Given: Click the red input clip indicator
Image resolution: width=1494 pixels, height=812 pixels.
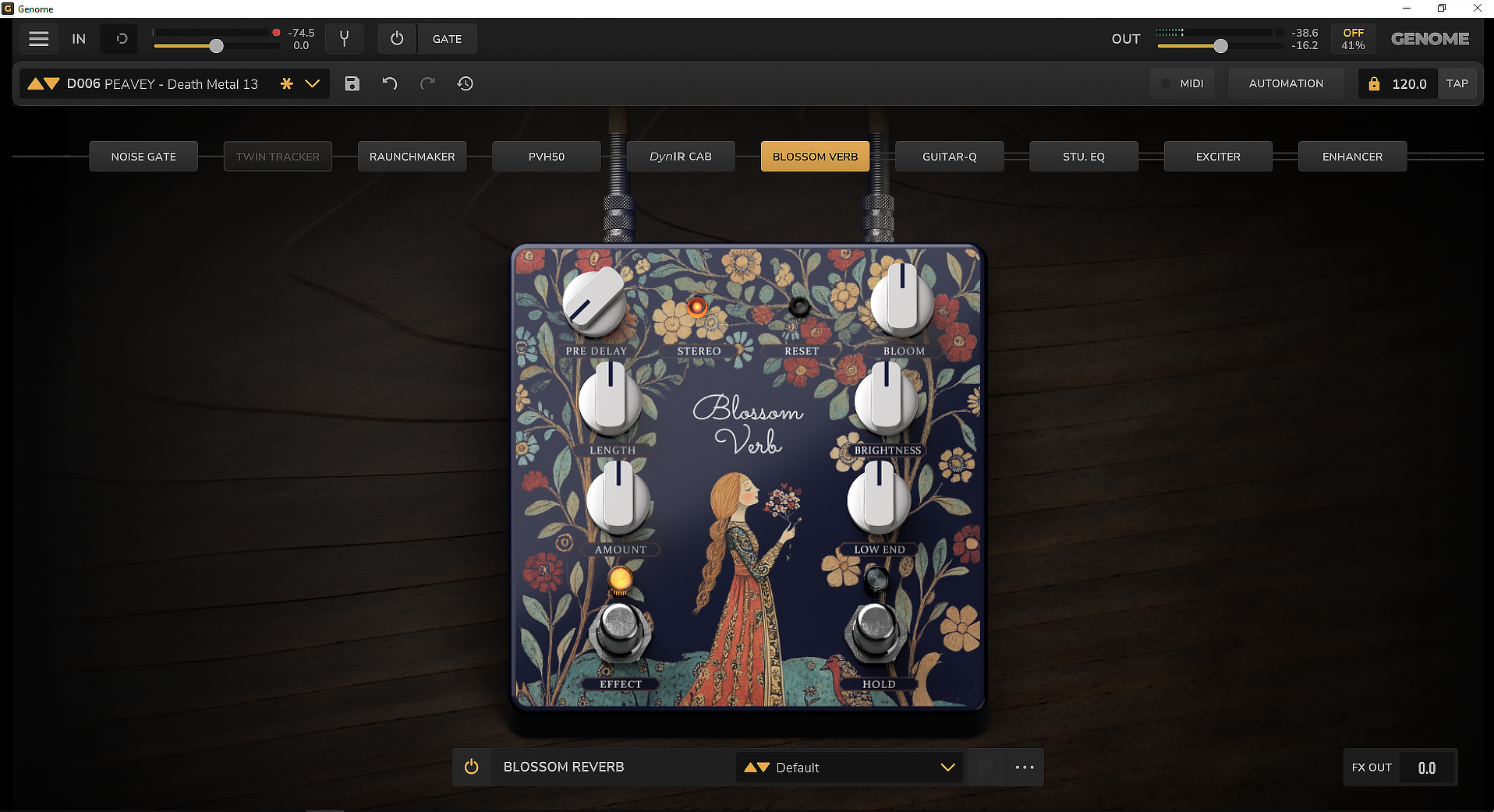Looking at the screenshot, I should (x=276, y=33).
